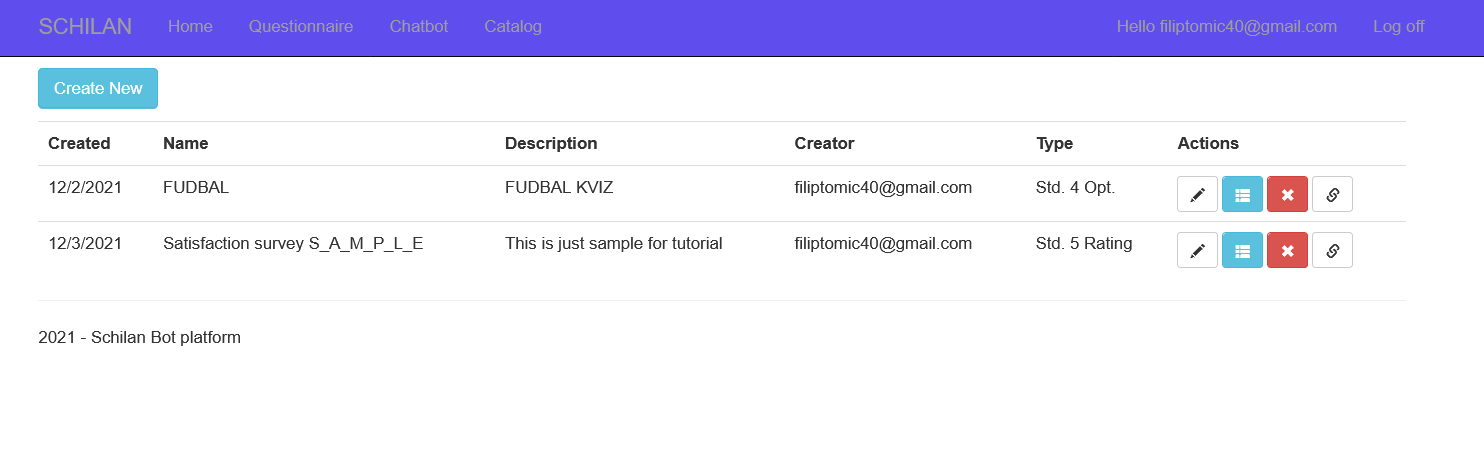Open the Chatbot page in navbar
The width and height of the screenshot is (1484, 474).
point(419,27)
